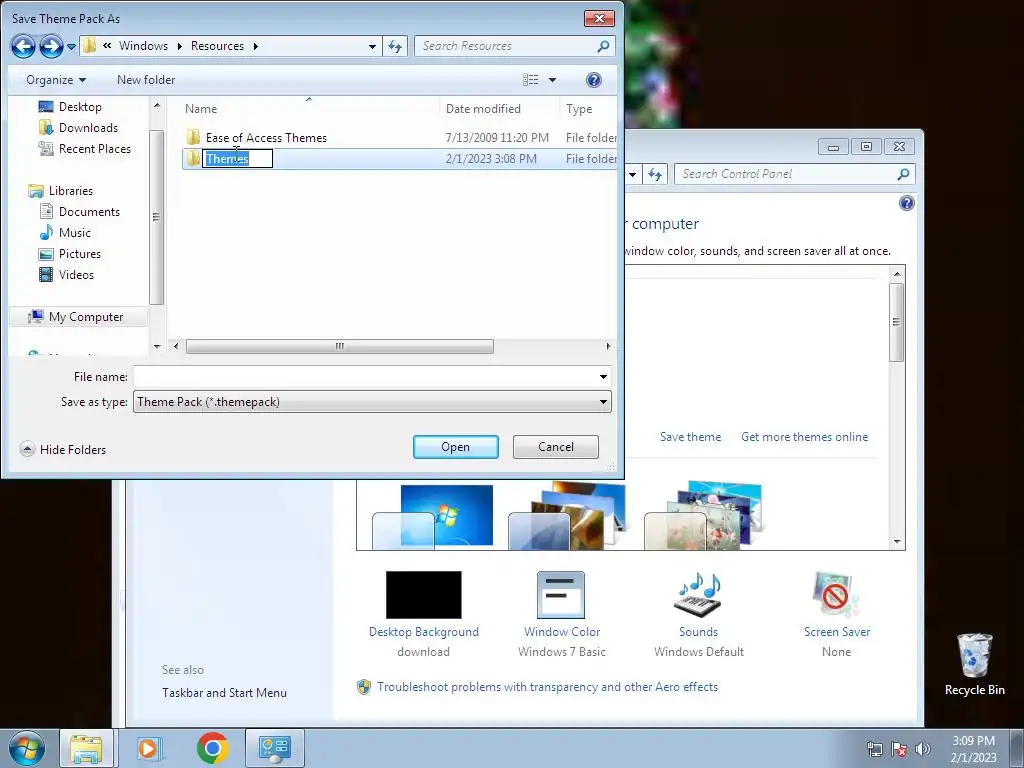Screen dimensions: 1024x768
Task: Click the Search Resources magnifier icon
Action: 603,46
